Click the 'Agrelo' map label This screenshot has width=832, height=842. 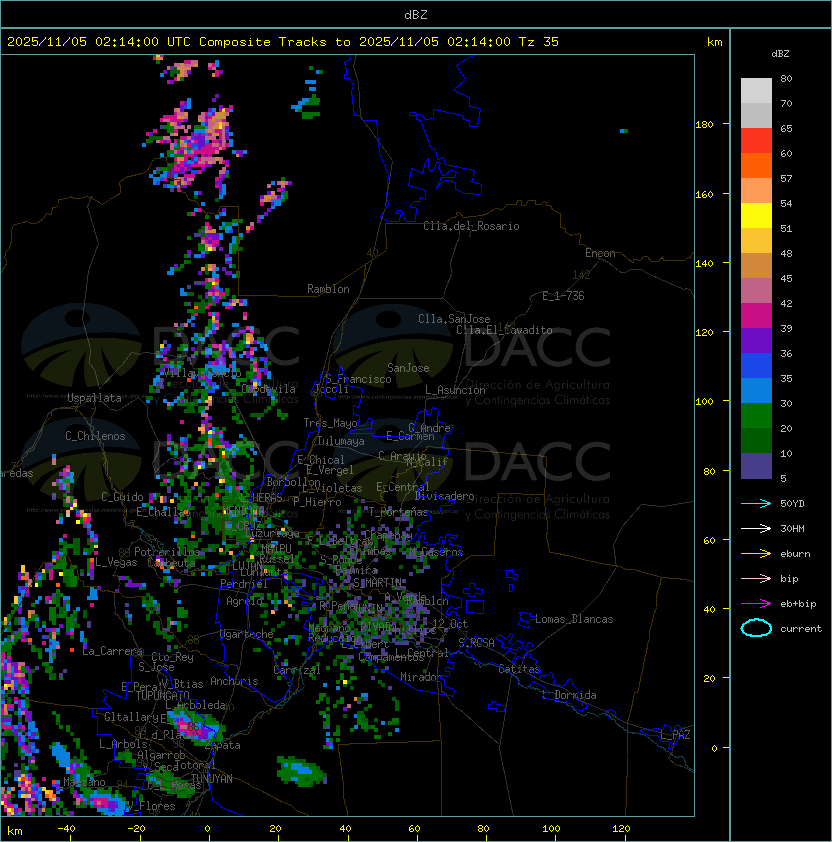click(x=244, y=601)
